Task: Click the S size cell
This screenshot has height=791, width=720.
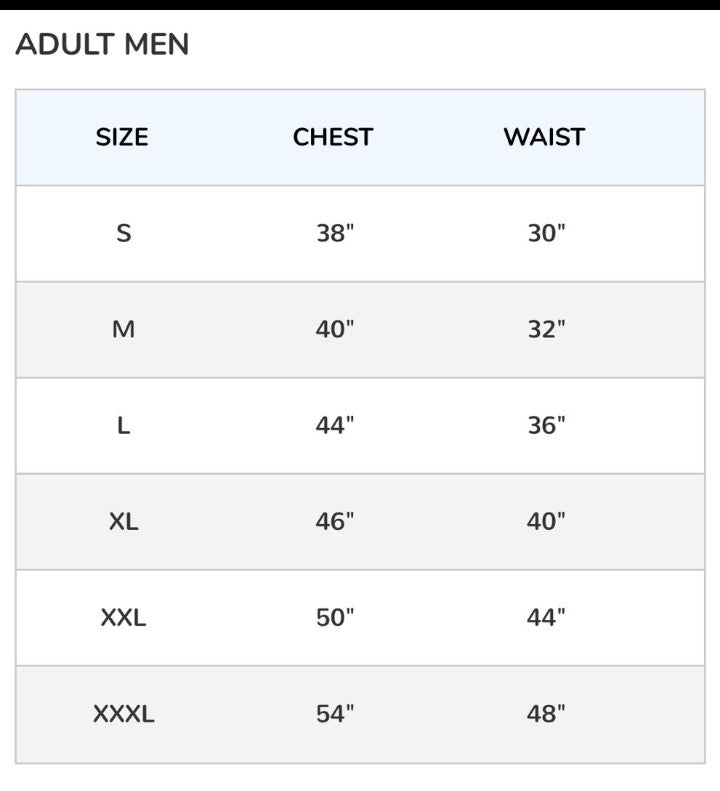Action: [x=123, y=234]
